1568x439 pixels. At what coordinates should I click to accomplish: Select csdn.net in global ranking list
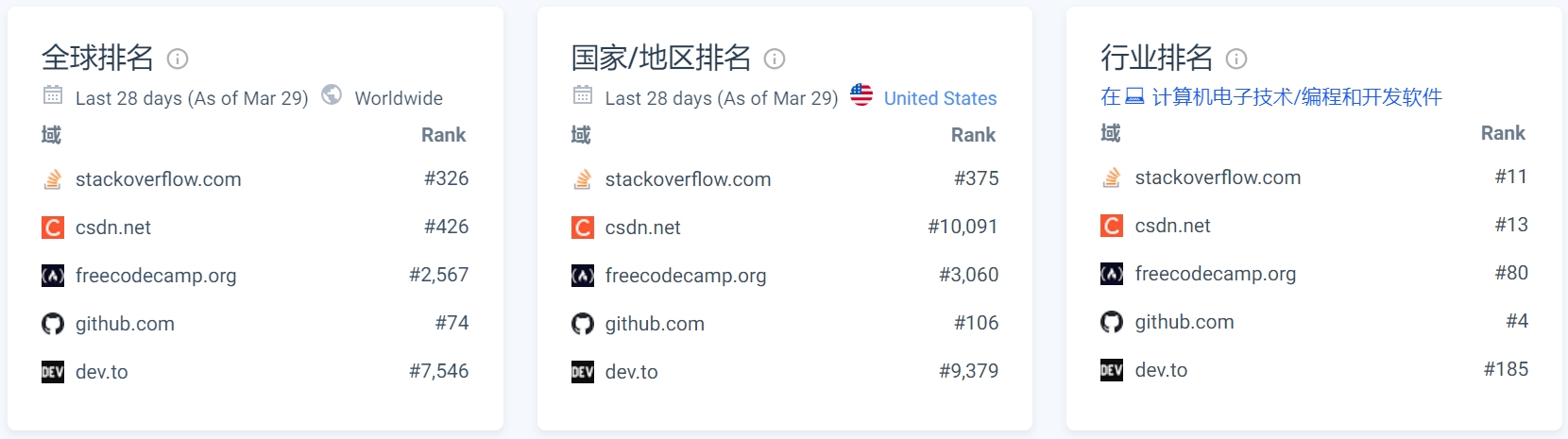(x=113, y=228)
